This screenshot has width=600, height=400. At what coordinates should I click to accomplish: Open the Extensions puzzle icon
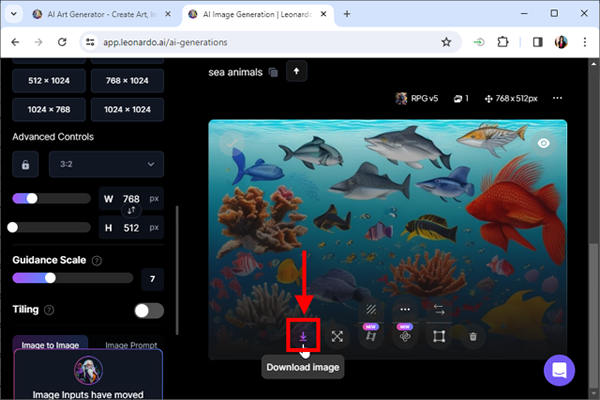(x=503, y=42)
